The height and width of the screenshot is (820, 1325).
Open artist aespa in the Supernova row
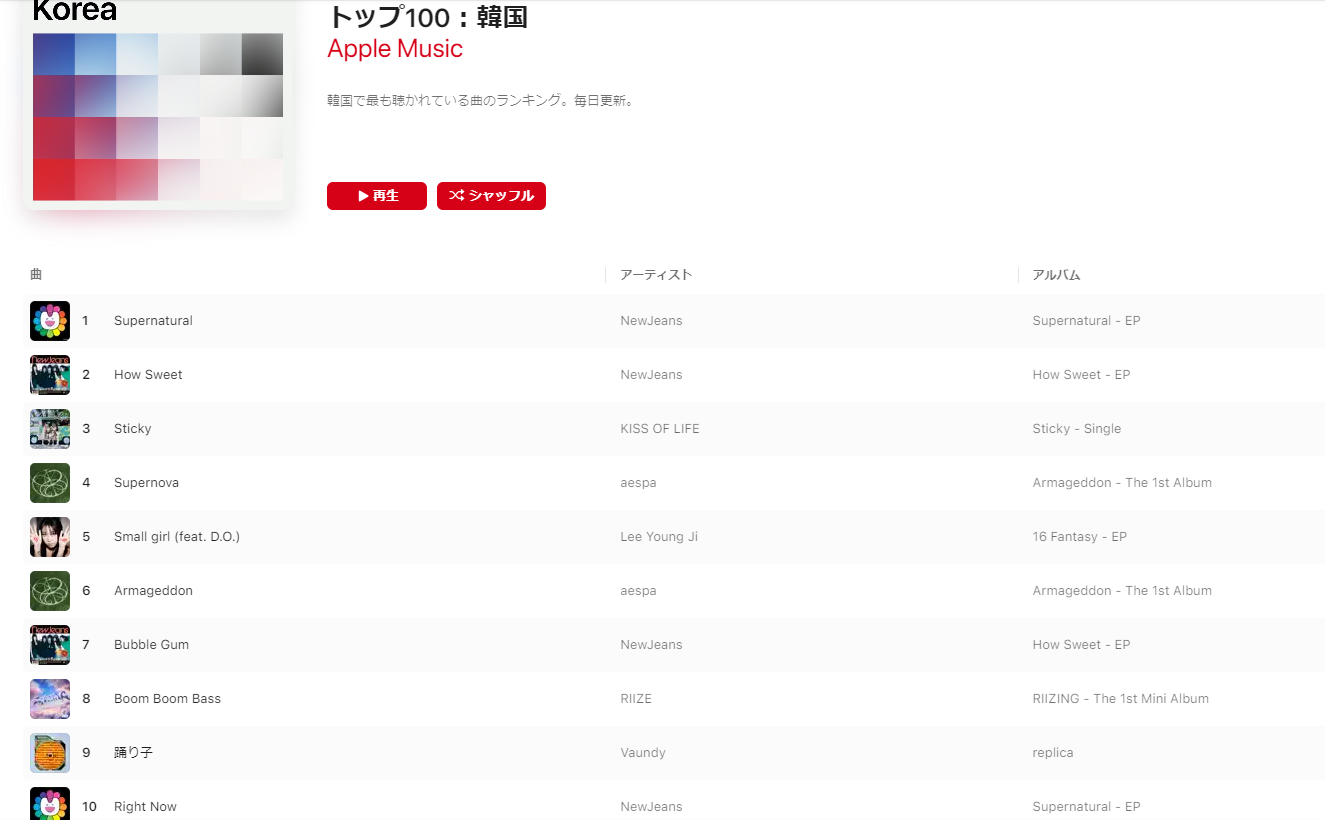[x=638, y=483]
